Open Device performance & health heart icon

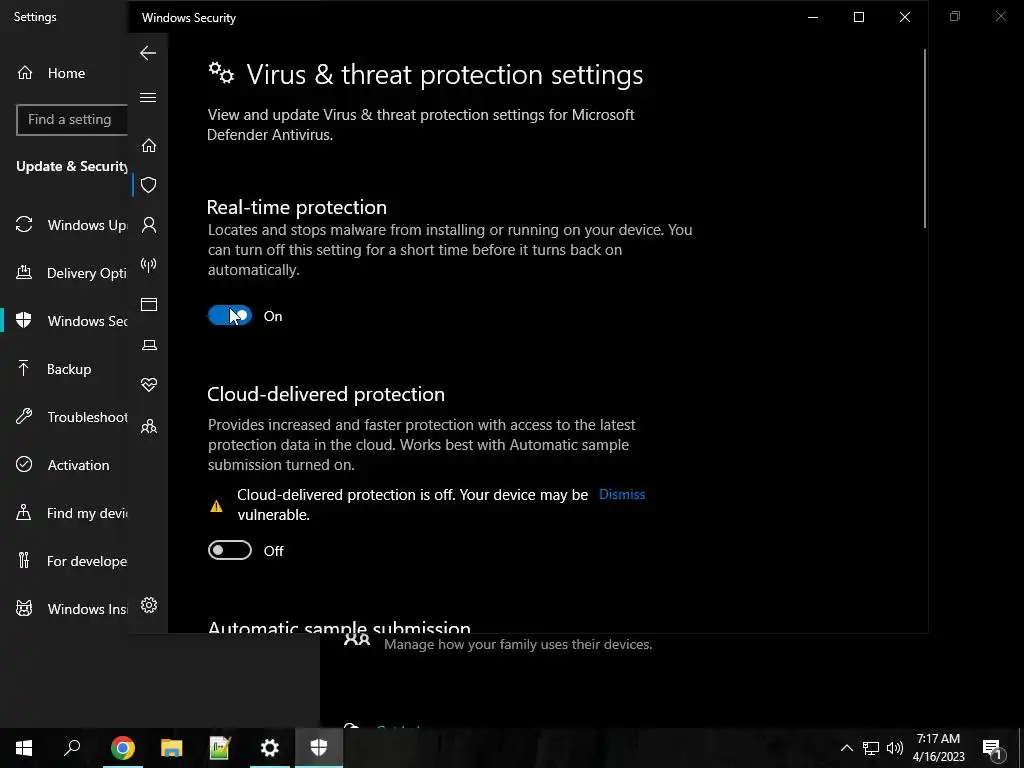(x=149, y=385)
